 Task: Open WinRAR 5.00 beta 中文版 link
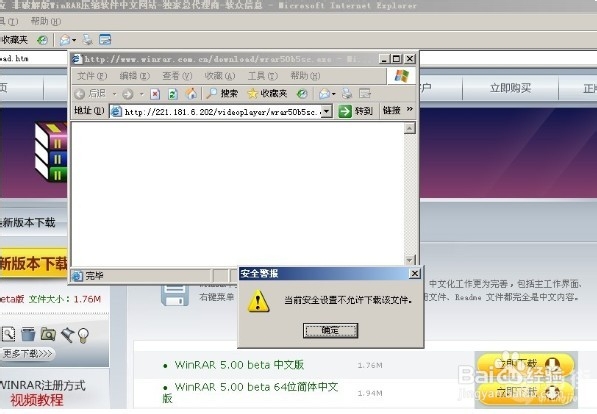tap(239, 365)
